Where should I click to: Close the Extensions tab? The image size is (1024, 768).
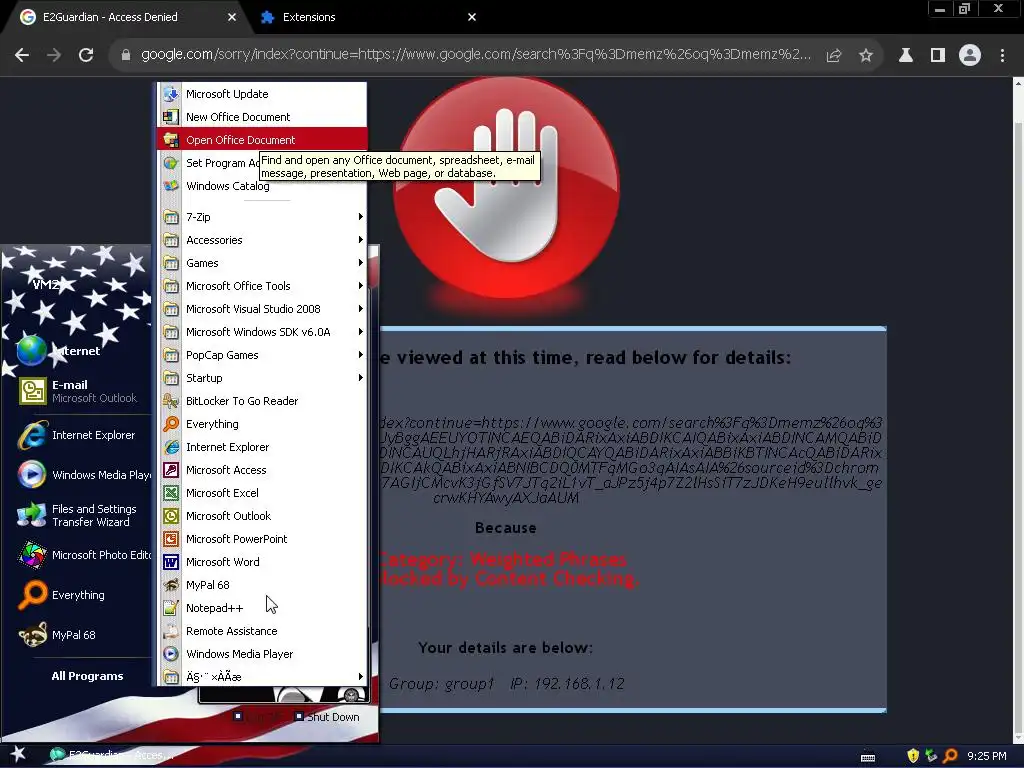[x=472, y=17]
